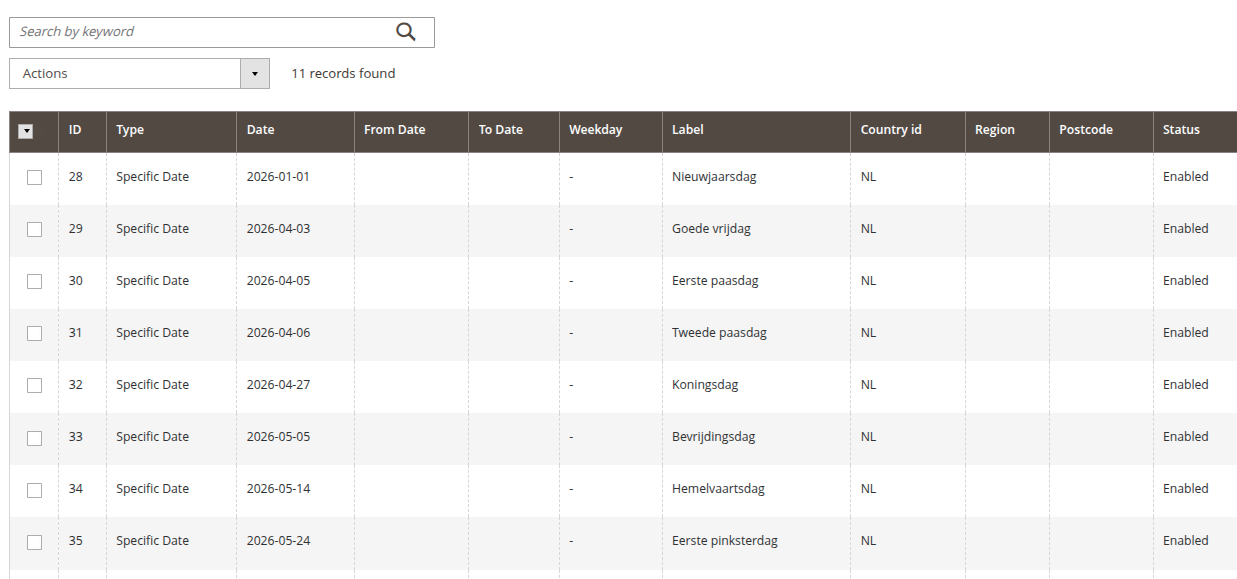
Task: Tick the checkbox for row ID 28
Action: (34, 177)
